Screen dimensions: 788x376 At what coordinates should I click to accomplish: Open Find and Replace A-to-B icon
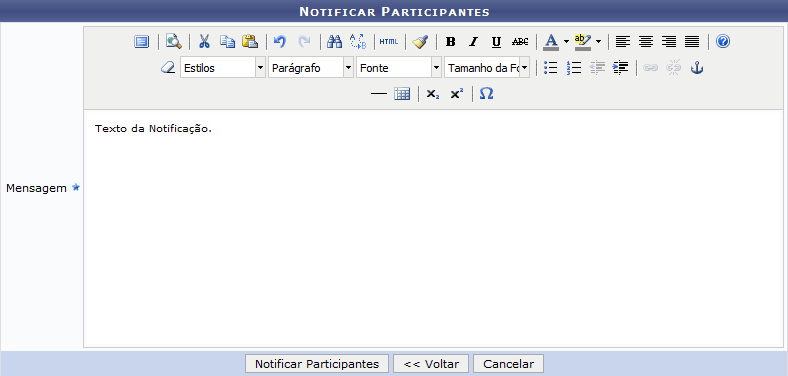[358, 42]
